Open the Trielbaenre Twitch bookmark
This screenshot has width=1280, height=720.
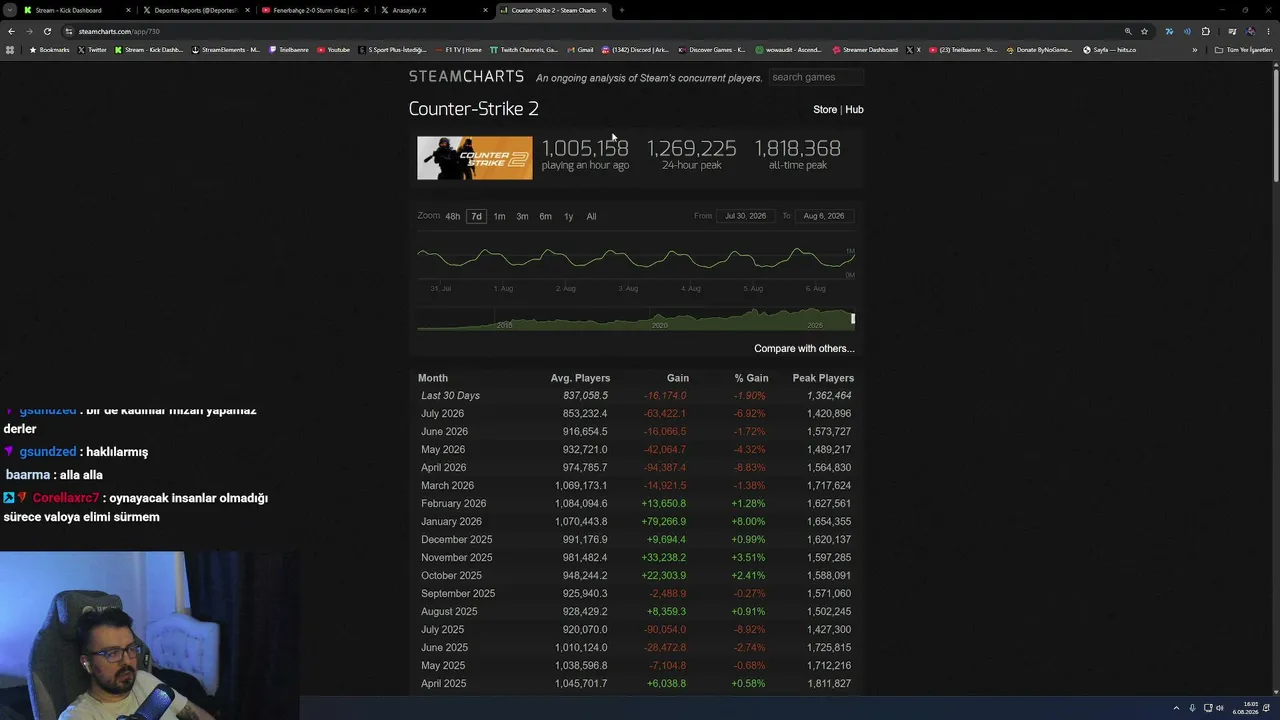(x=289, y=49)
